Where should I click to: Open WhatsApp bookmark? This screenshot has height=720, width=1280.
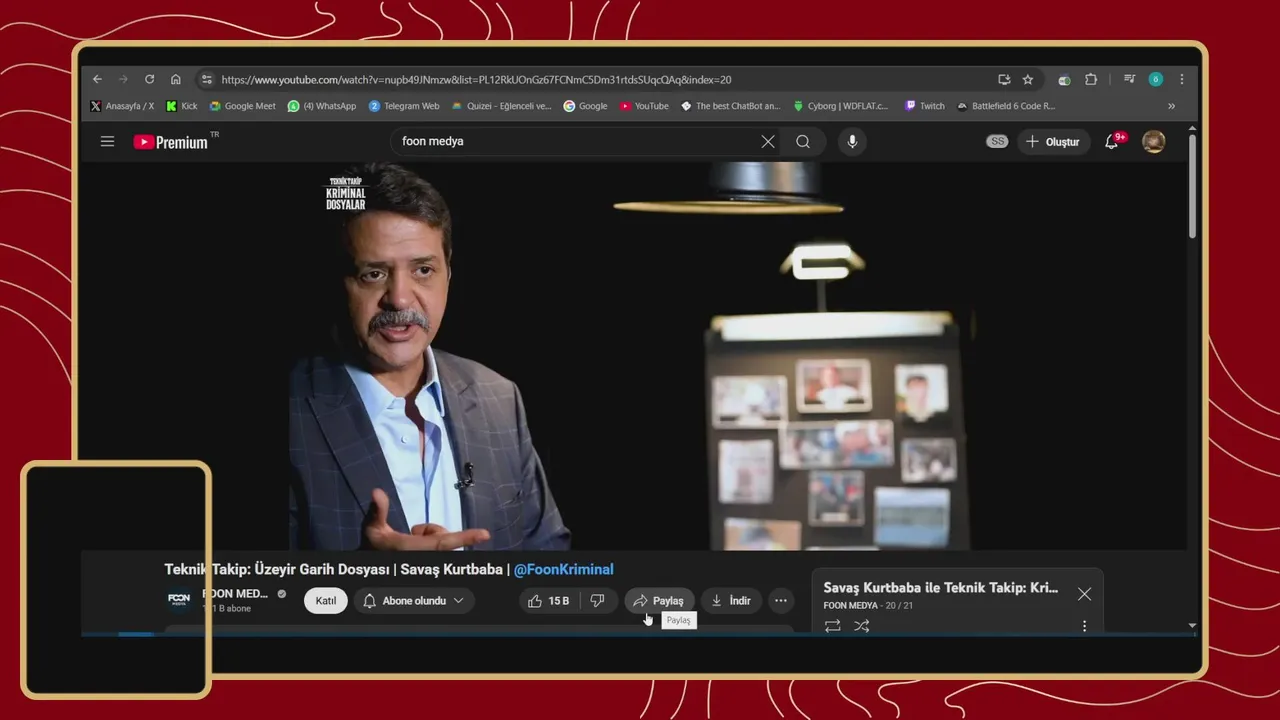[322, 106]
